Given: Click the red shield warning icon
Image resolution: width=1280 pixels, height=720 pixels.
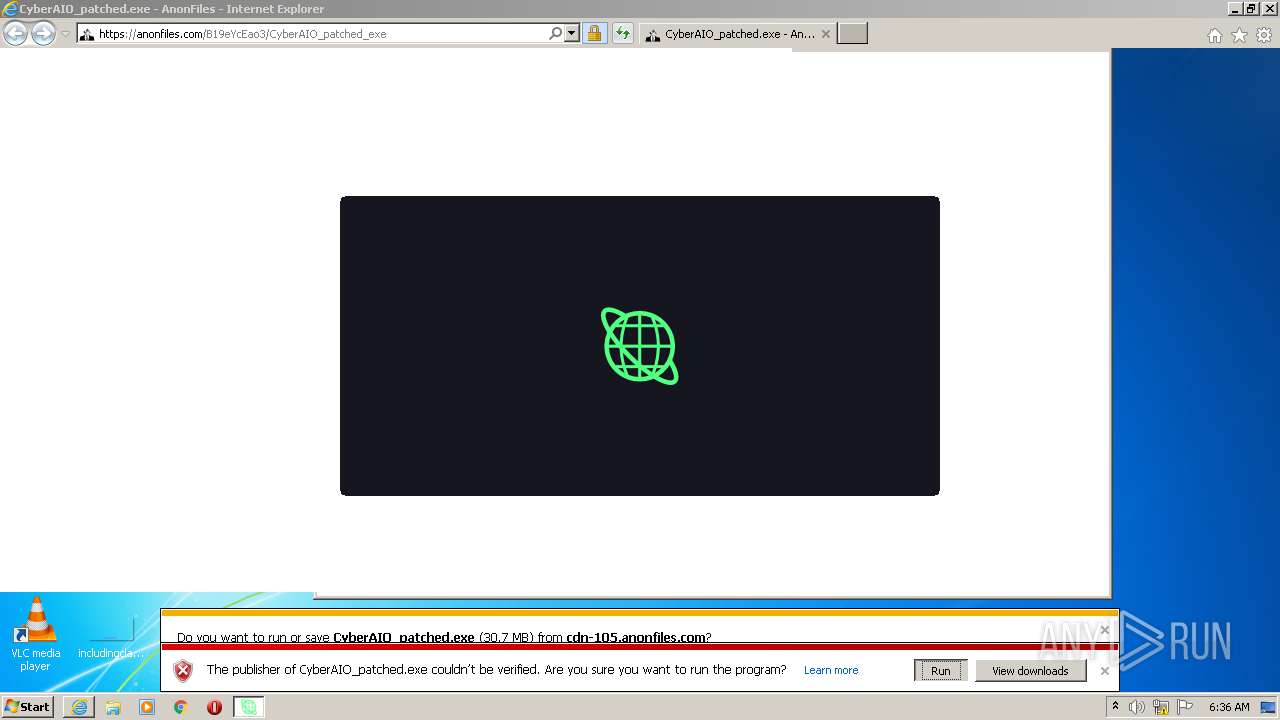Looking at the screenshot, I should pyautogui.click(x=182, y=670).
